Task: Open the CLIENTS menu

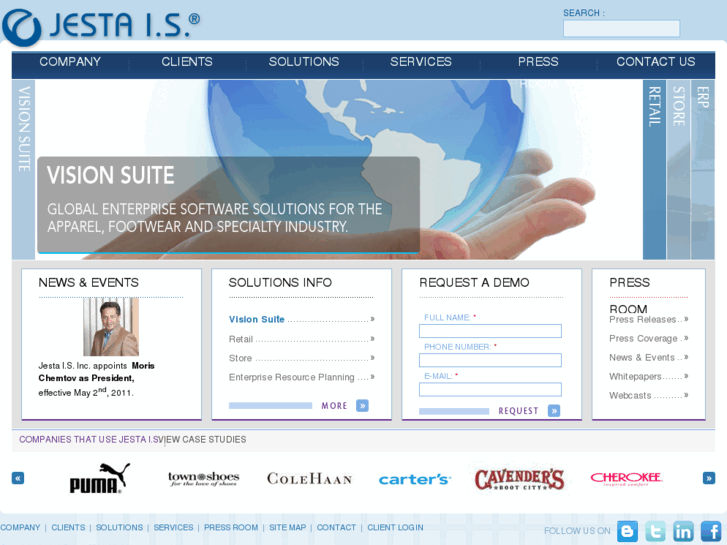Action: coord(187,62)
